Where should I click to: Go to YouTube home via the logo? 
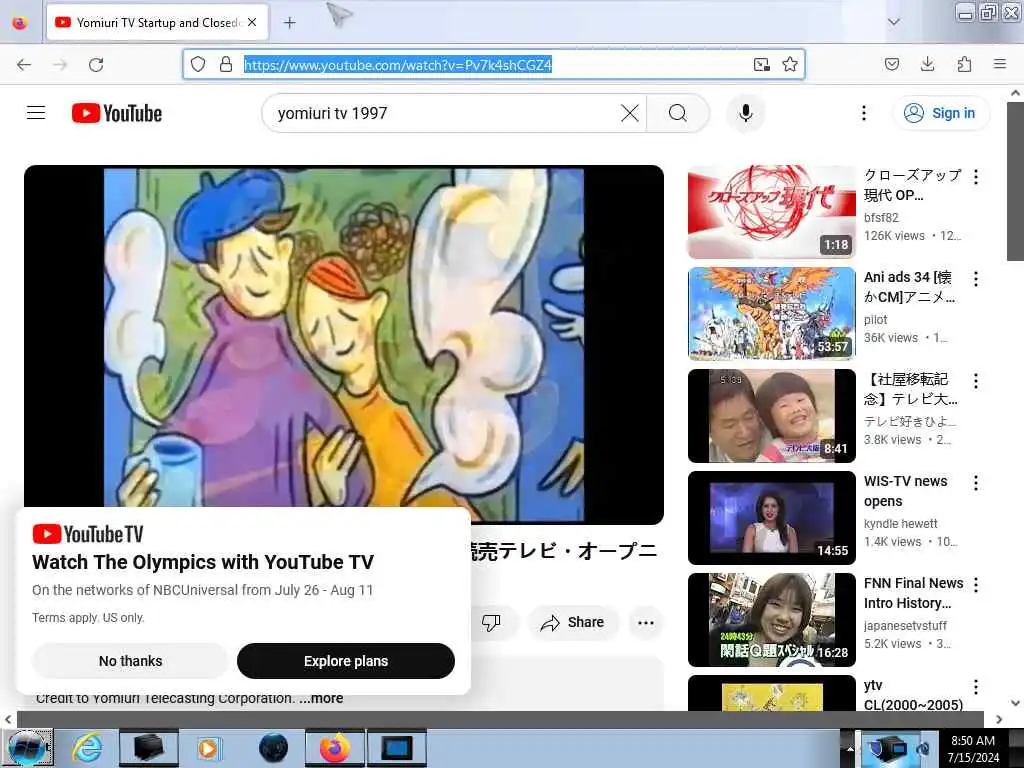click(x=117, y=113)
